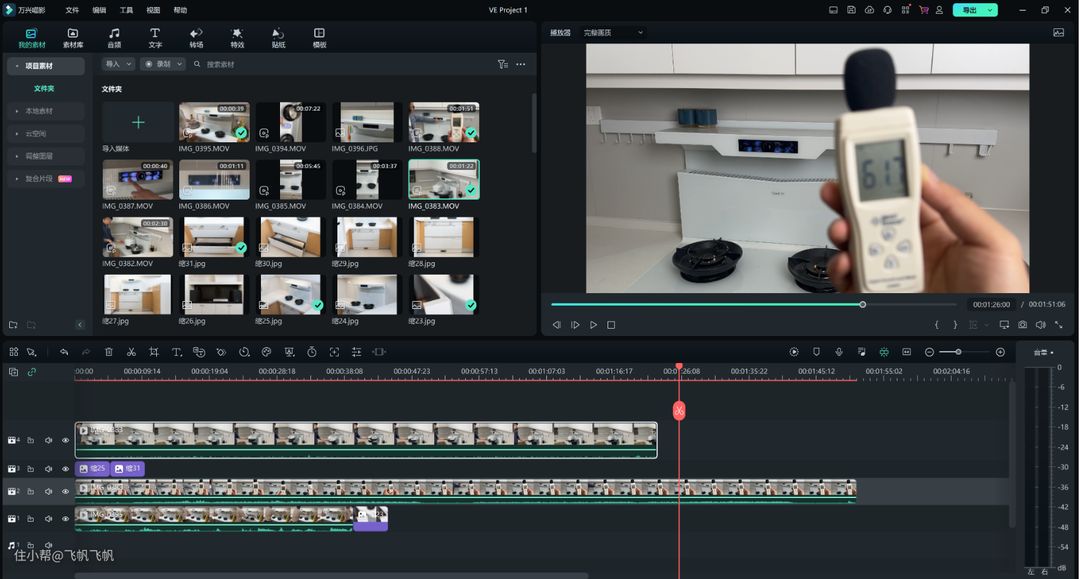Click the filter icon in media panel
The image size is (1080, 579).
503,64
